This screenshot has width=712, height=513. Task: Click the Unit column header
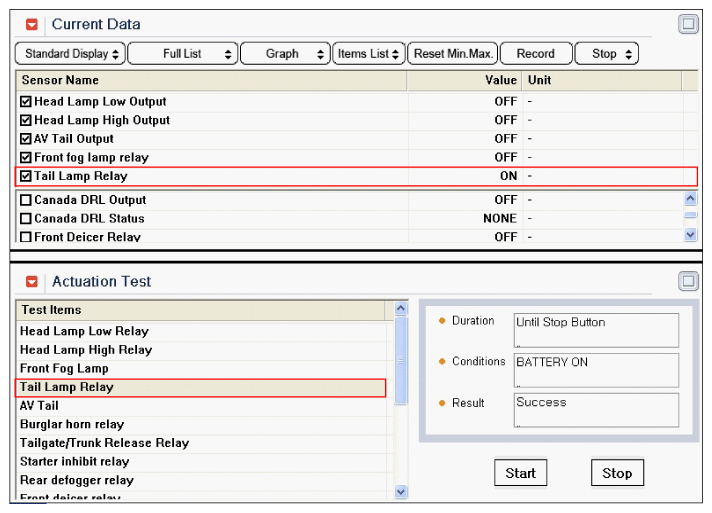pyautogui.click(x=602, y=80)
